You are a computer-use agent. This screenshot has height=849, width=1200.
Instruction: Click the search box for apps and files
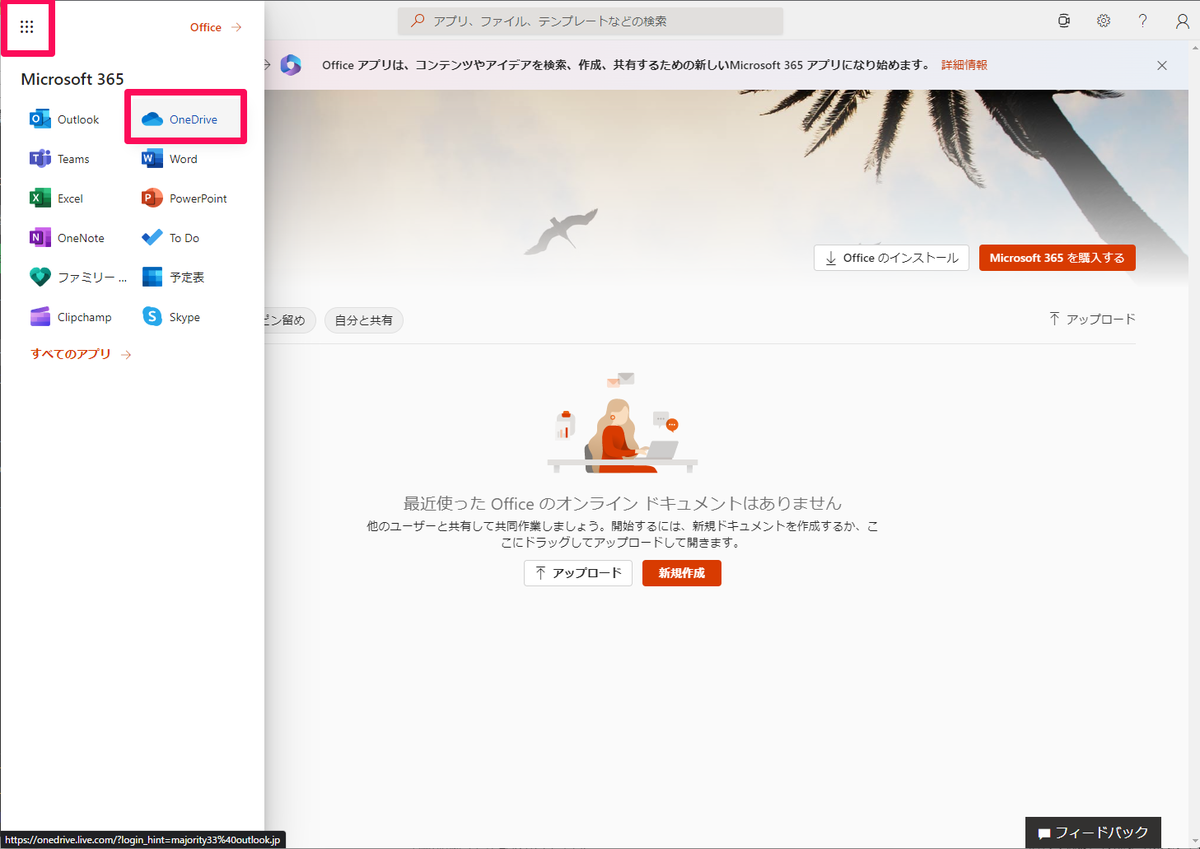pos(590,21)
